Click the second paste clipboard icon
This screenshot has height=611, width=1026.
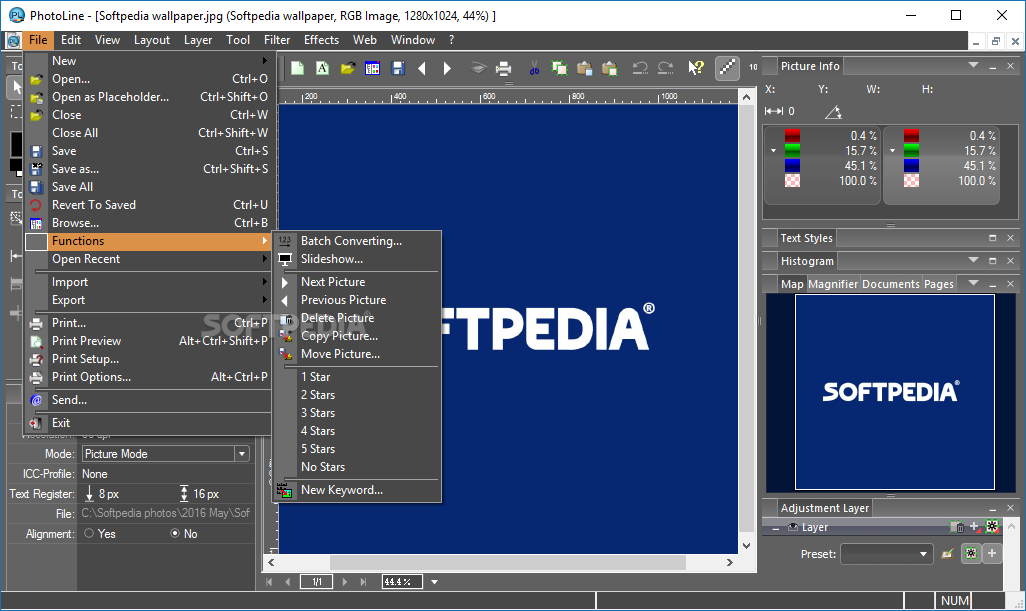(x=609, y=68)
